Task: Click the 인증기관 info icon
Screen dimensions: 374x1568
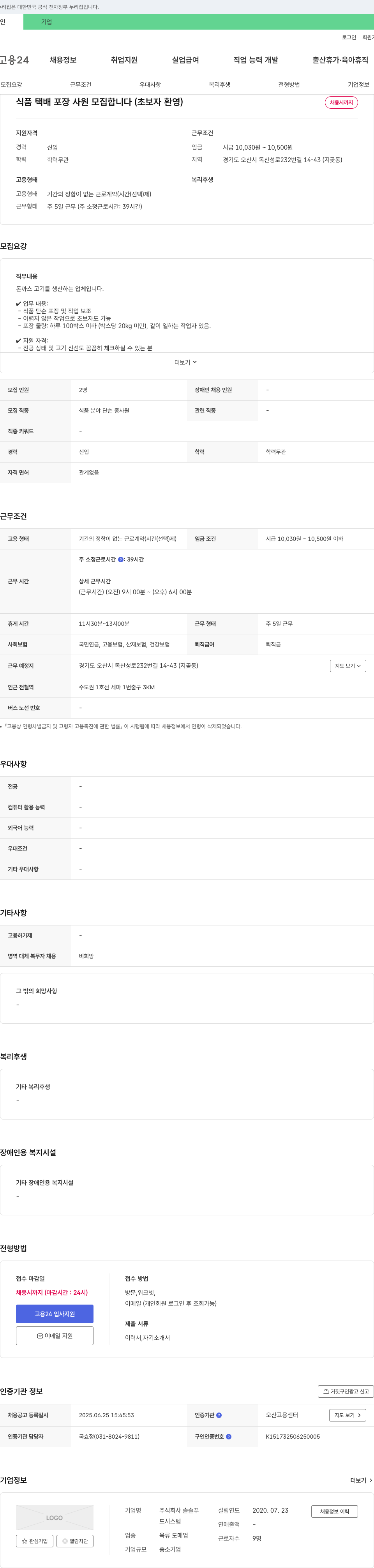Action: [219, 1415]
